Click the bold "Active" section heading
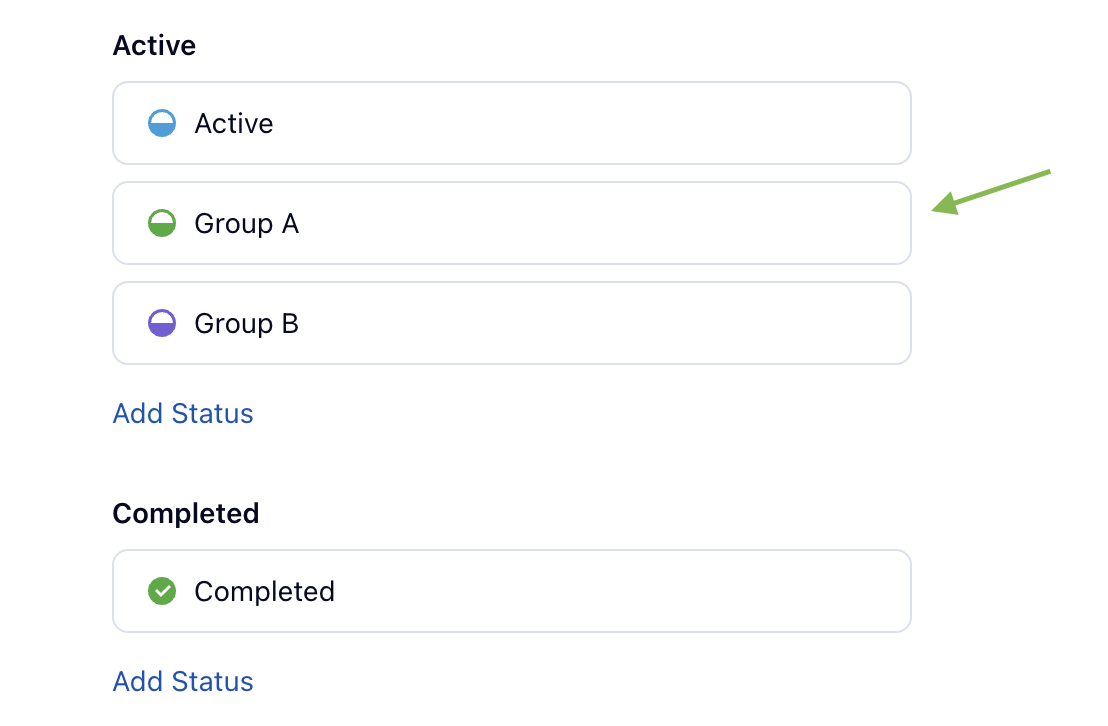The width and height of the screenshot is (1108, 726). tap(154, 46)
